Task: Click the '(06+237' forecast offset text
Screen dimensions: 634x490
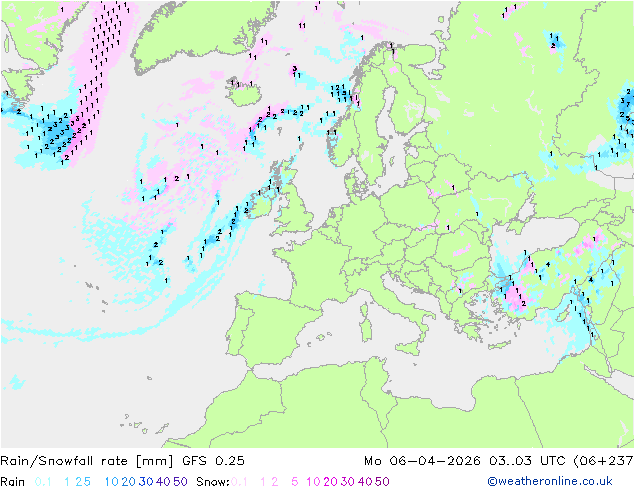Action: tap(603, 461)
